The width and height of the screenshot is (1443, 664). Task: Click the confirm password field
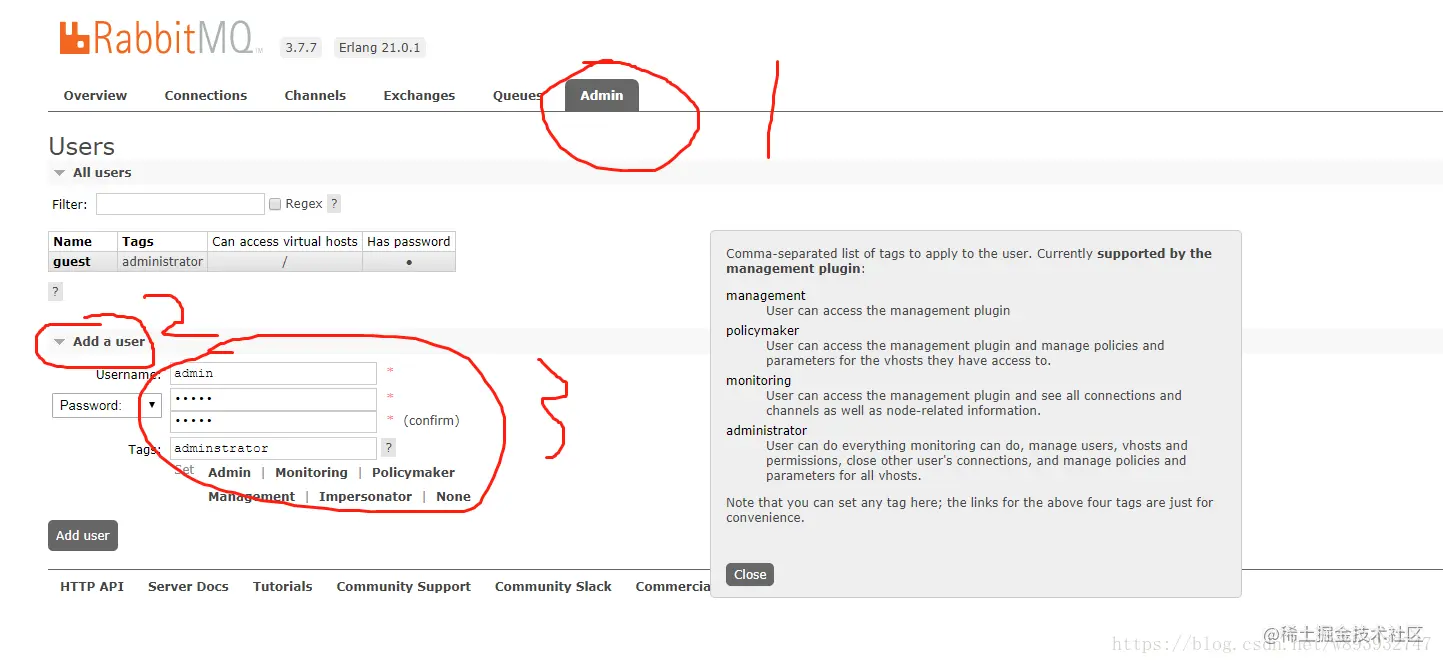tap(273, 421)
